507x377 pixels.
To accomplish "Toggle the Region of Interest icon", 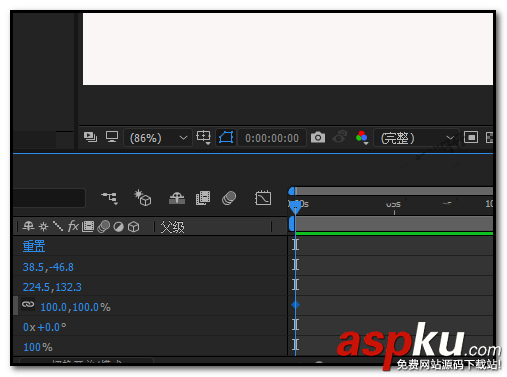I will click(471, 137).
